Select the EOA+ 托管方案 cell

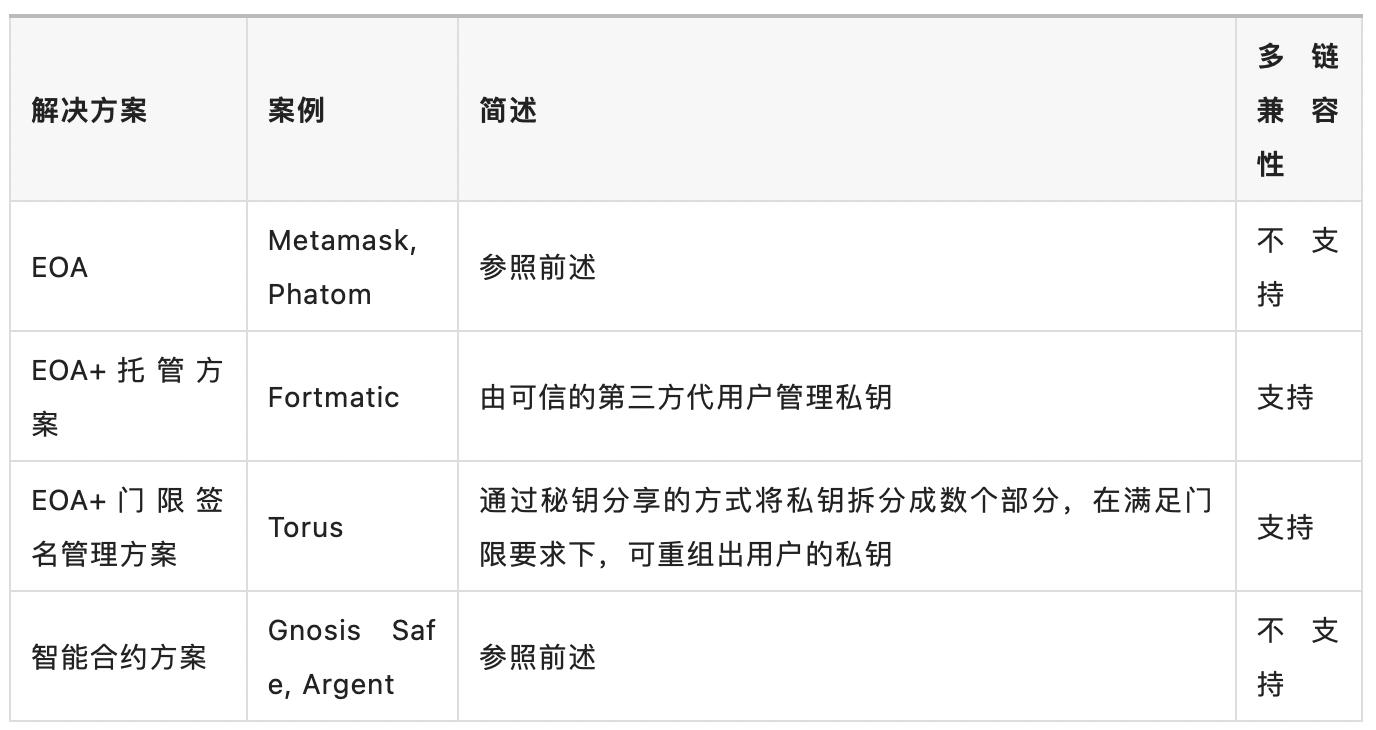(x=127, y=397)
